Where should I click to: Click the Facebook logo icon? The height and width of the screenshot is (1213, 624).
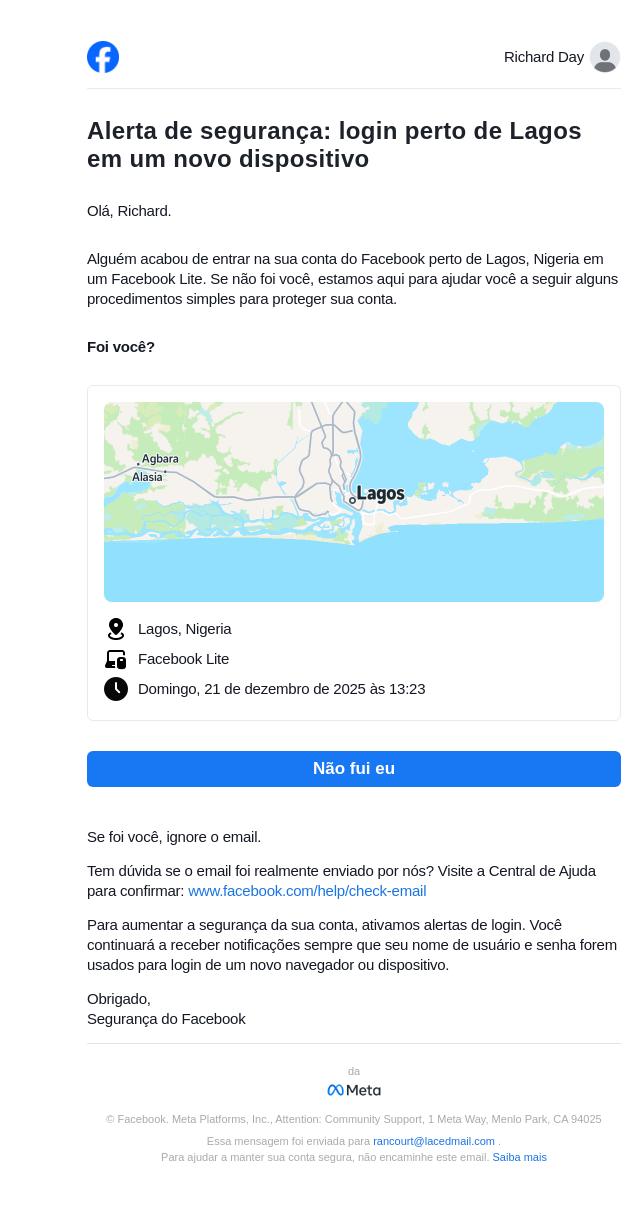[x=103, y=57]
